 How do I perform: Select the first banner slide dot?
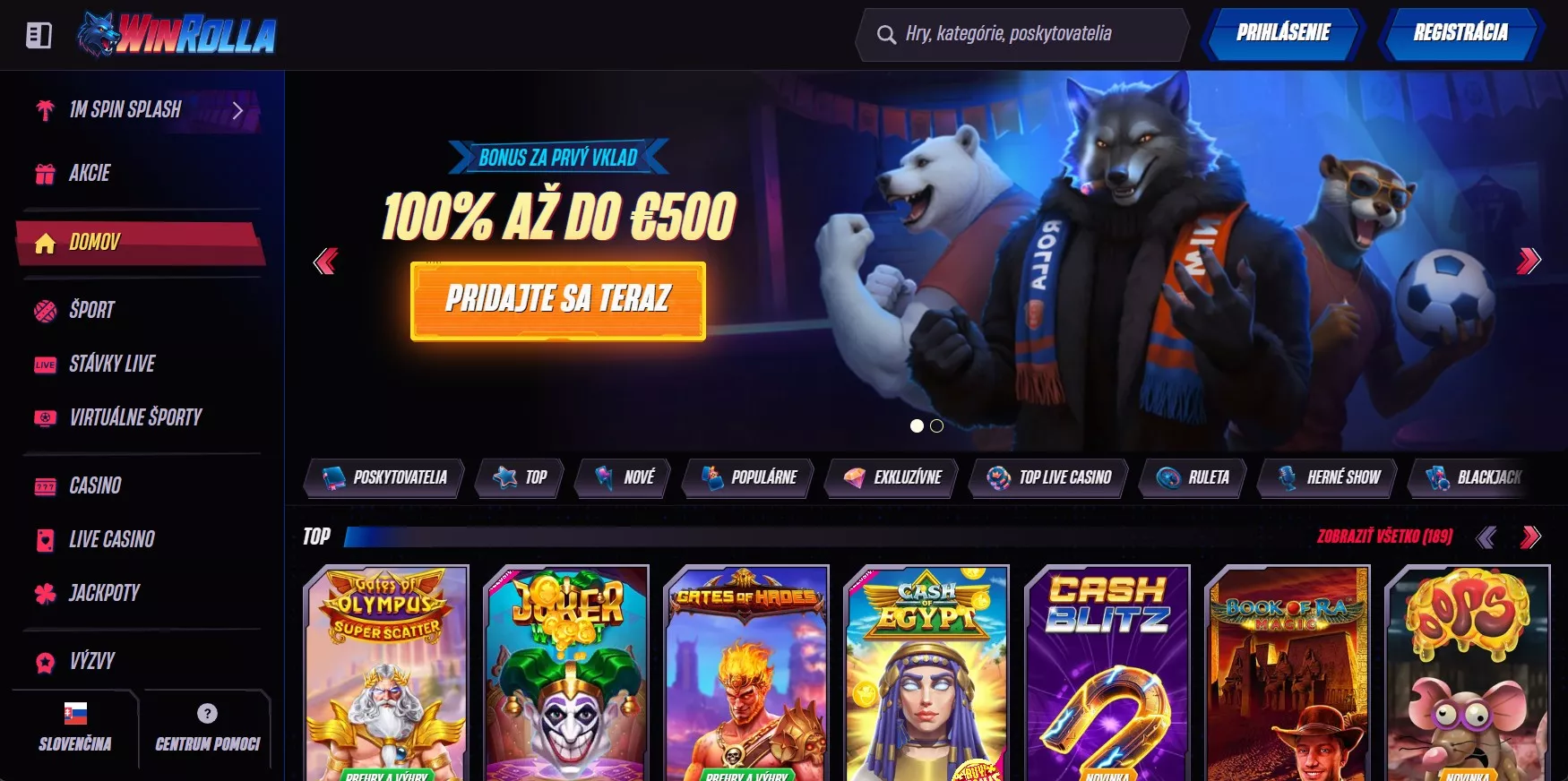coord(917,426)
